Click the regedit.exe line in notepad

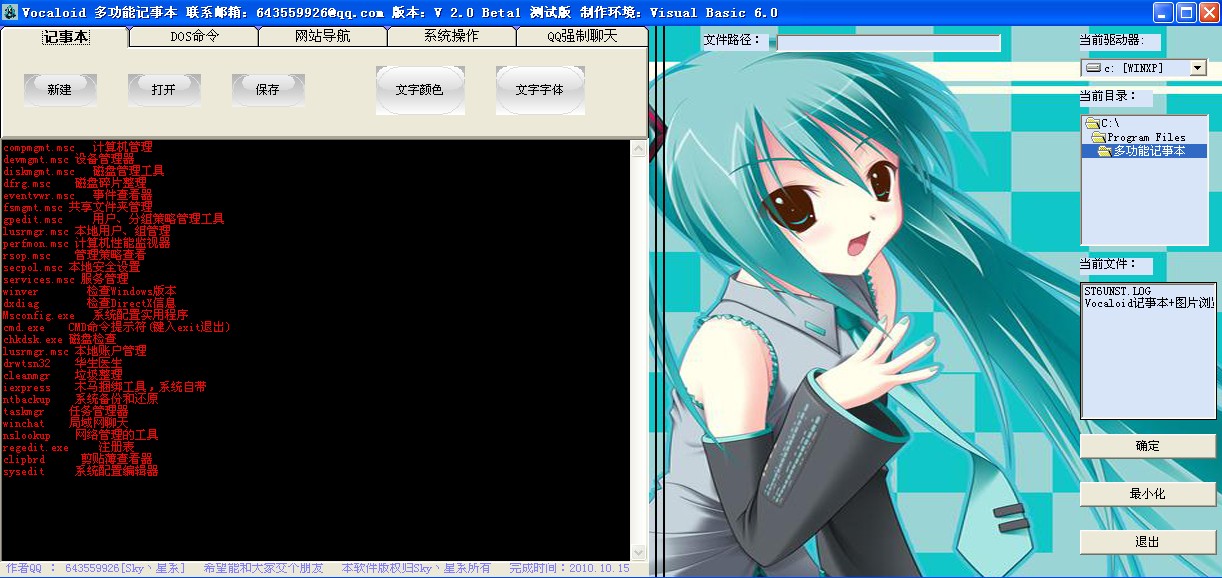tap(68, 447)
